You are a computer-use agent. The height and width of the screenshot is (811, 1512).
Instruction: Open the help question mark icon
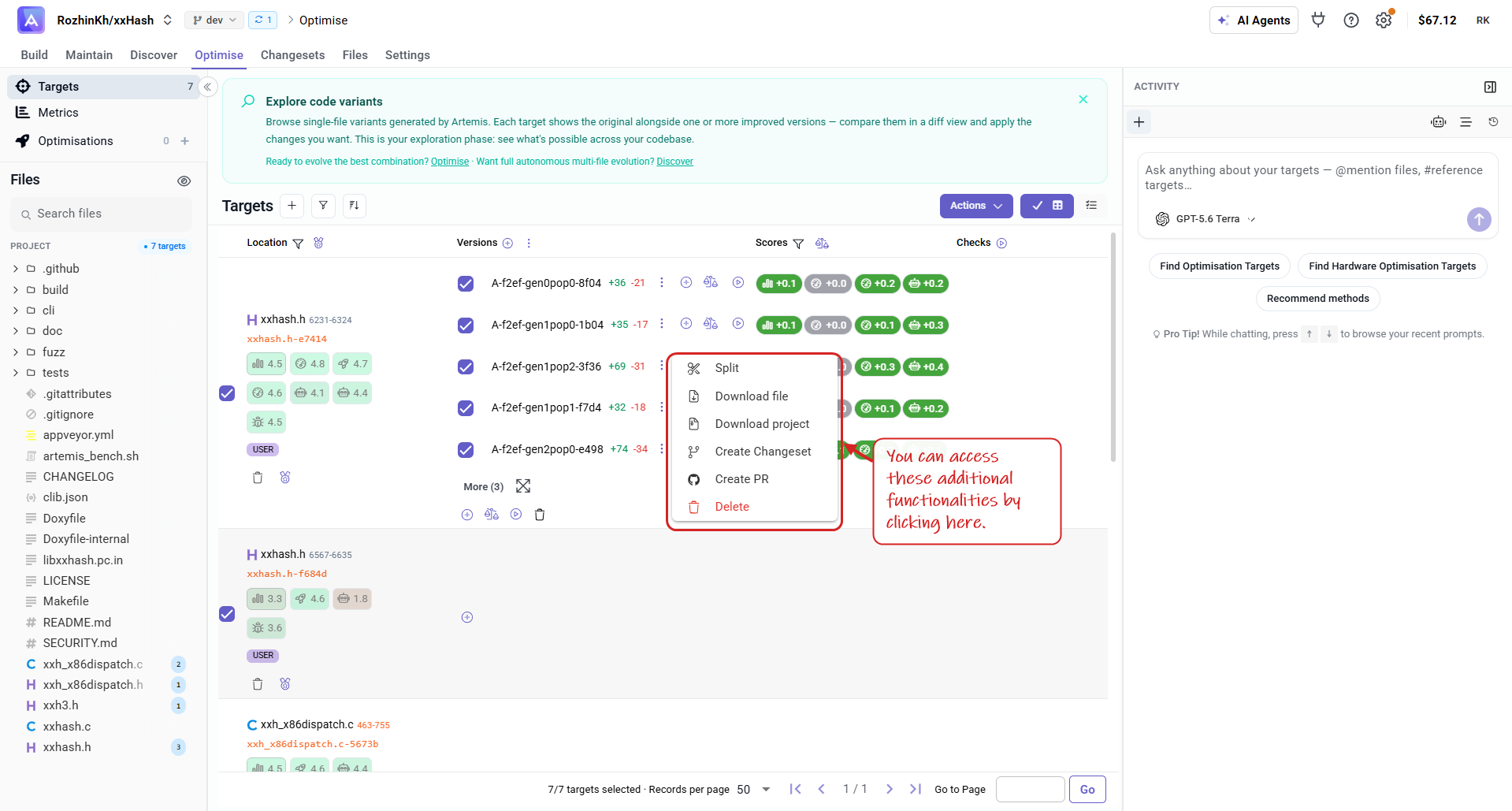point(1351,20)
